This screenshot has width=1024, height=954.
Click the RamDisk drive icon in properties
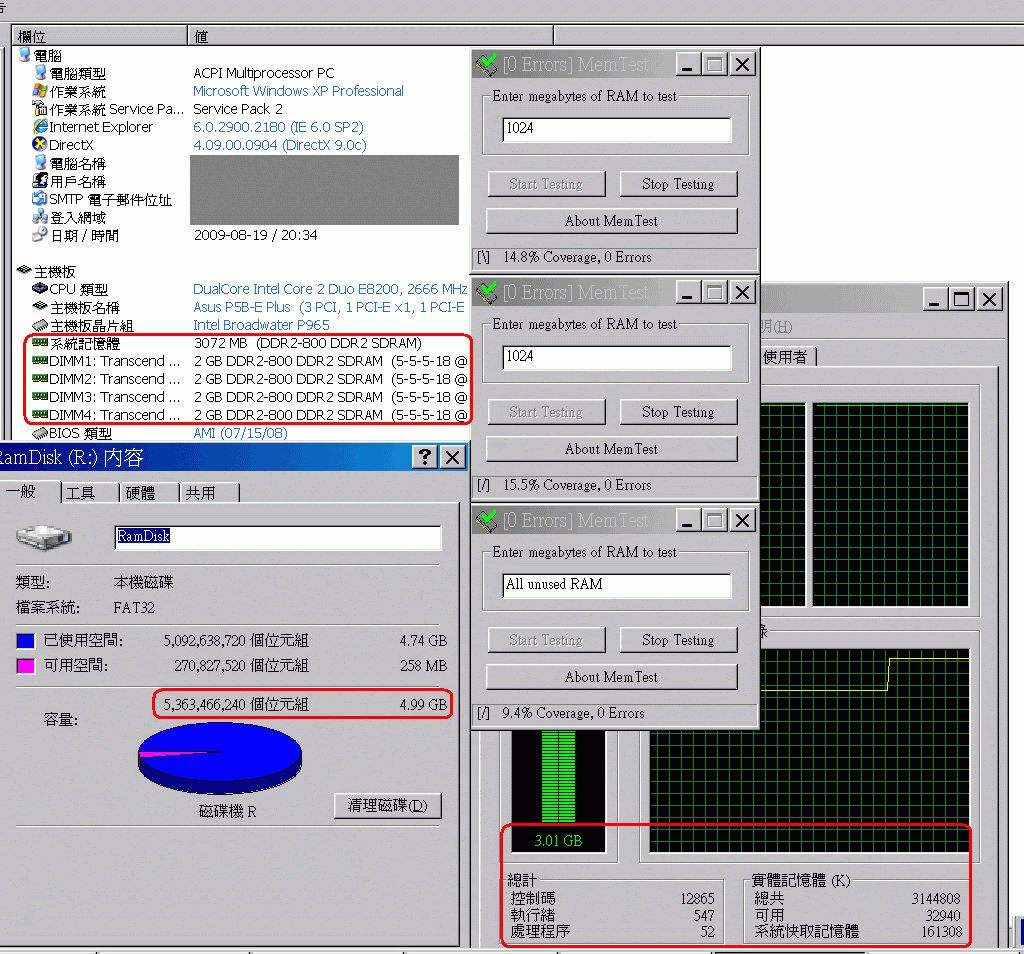pyautogui.click(x=44, y=537)
